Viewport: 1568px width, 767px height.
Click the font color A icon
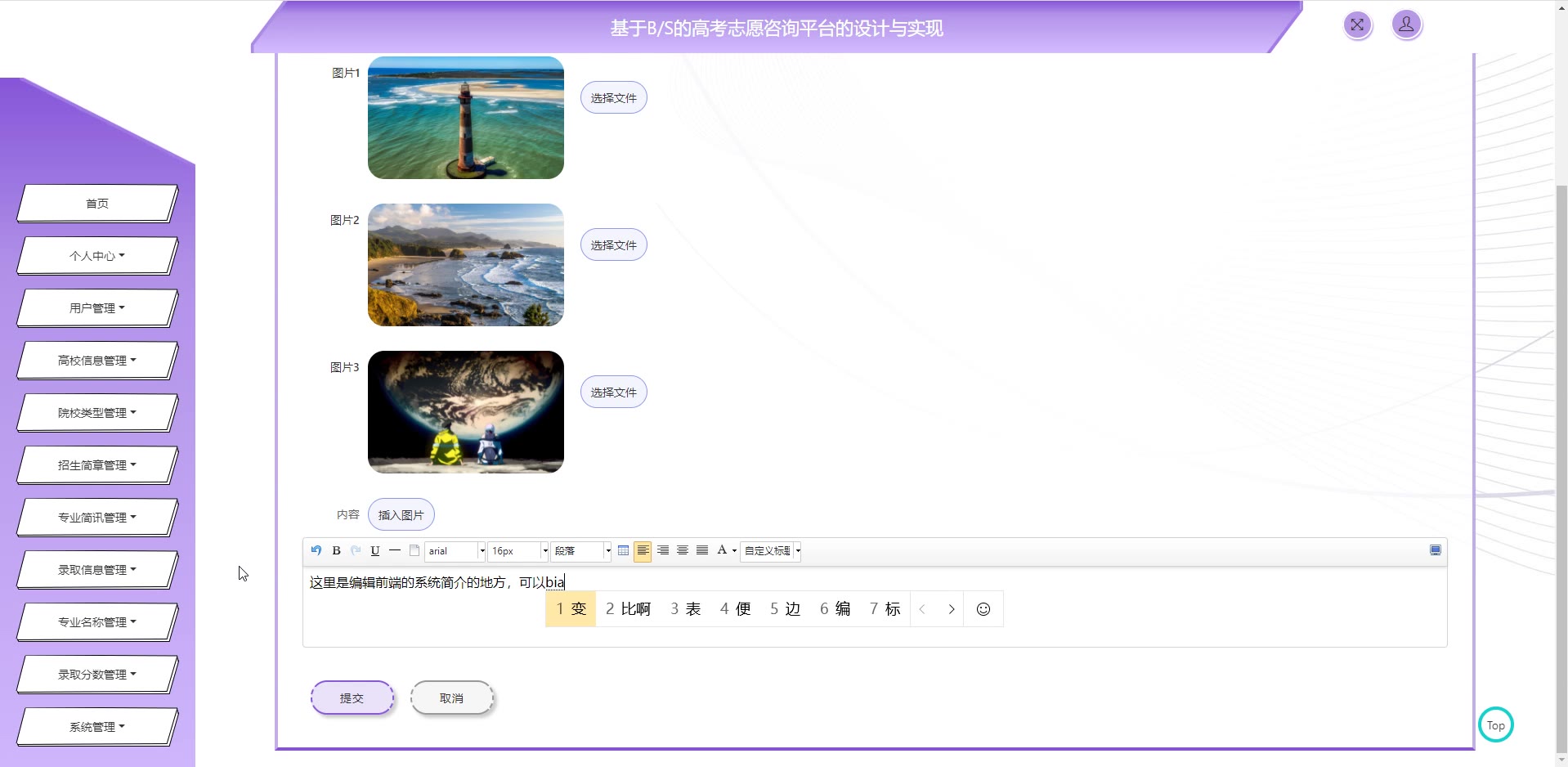(x=722, y=550)
